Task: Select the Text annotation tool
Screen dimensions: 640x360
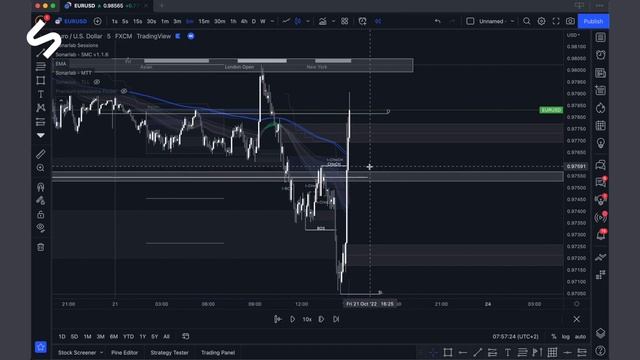Action: click(40, 94)
